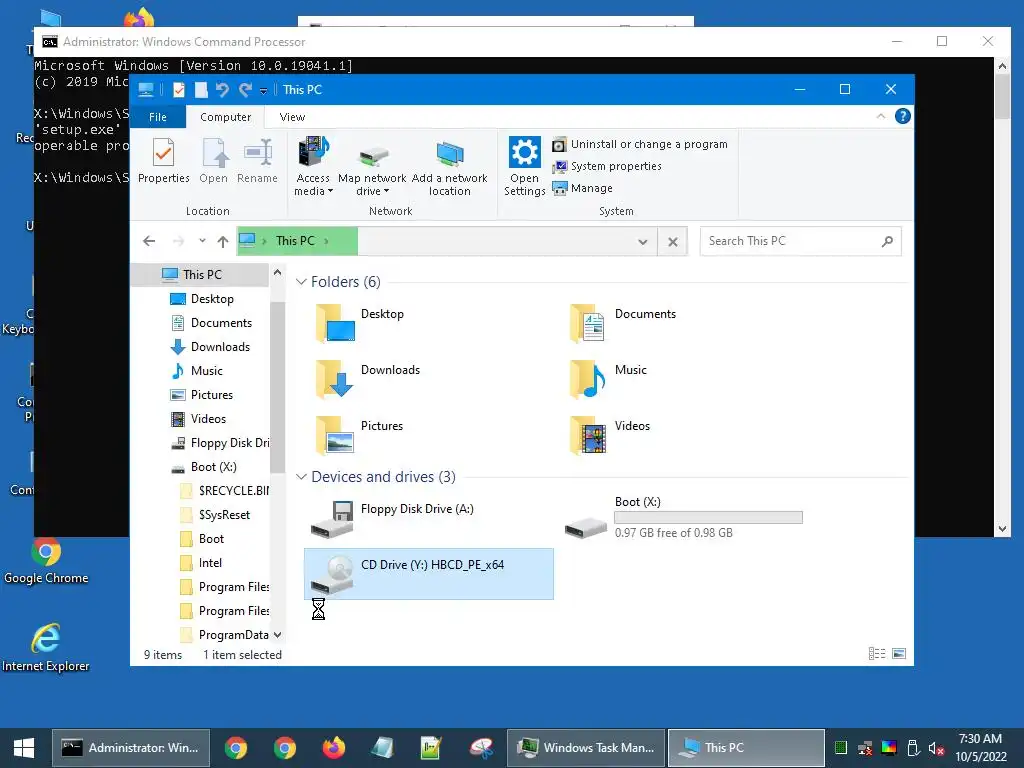
Task: Open the Access media dropdown
Action: (313, 167)
